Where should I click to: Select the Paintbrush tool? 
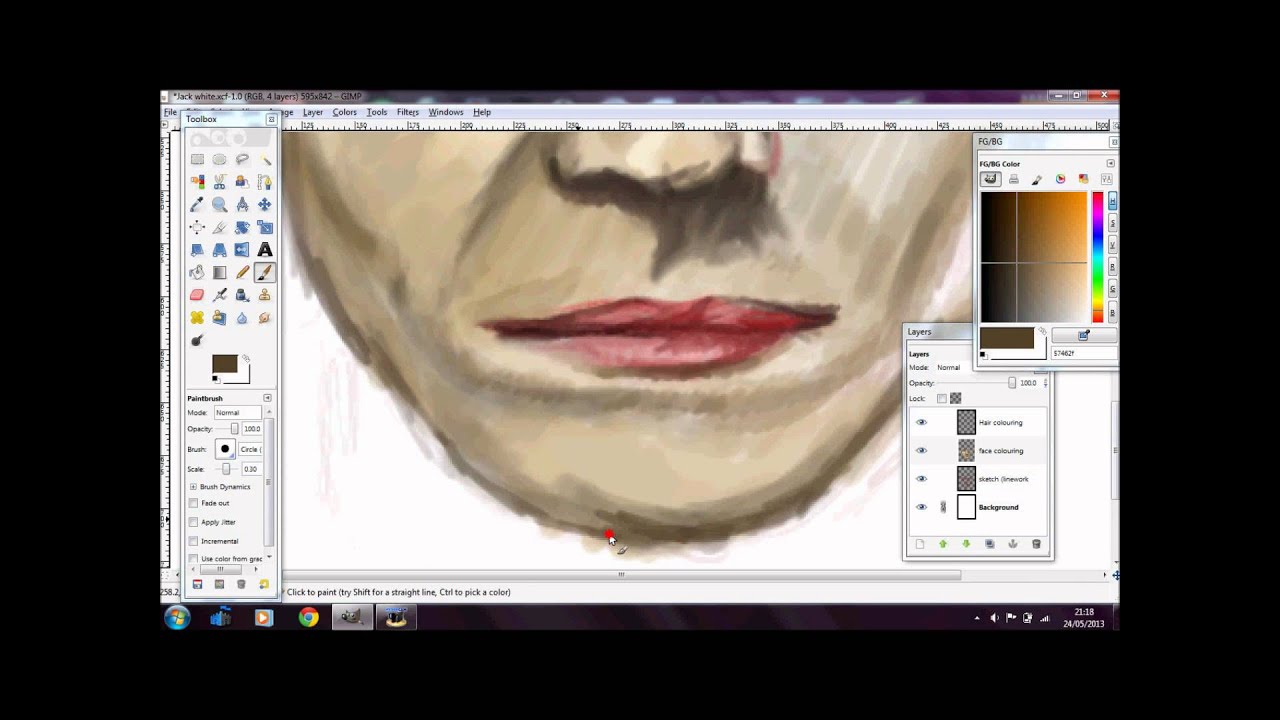(265, 273)
